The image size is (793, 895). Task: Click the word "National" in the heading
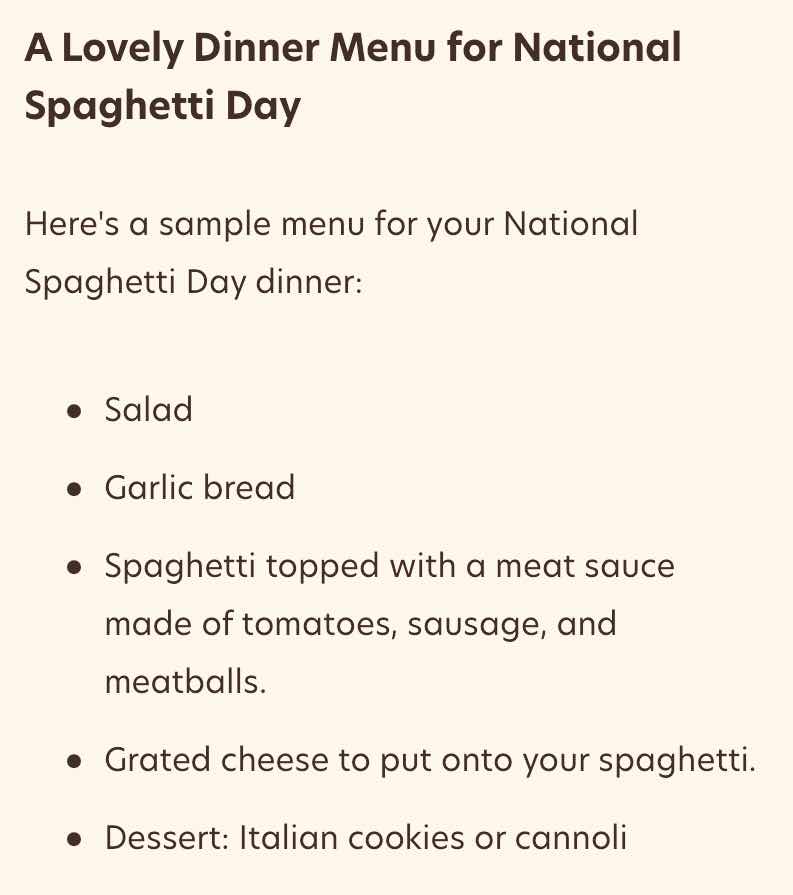tap(597, 47)
